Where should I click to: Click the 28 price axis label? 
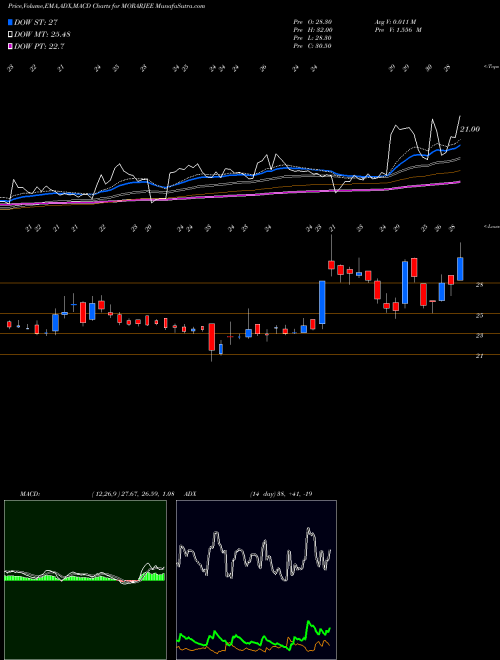coord(479,285)
